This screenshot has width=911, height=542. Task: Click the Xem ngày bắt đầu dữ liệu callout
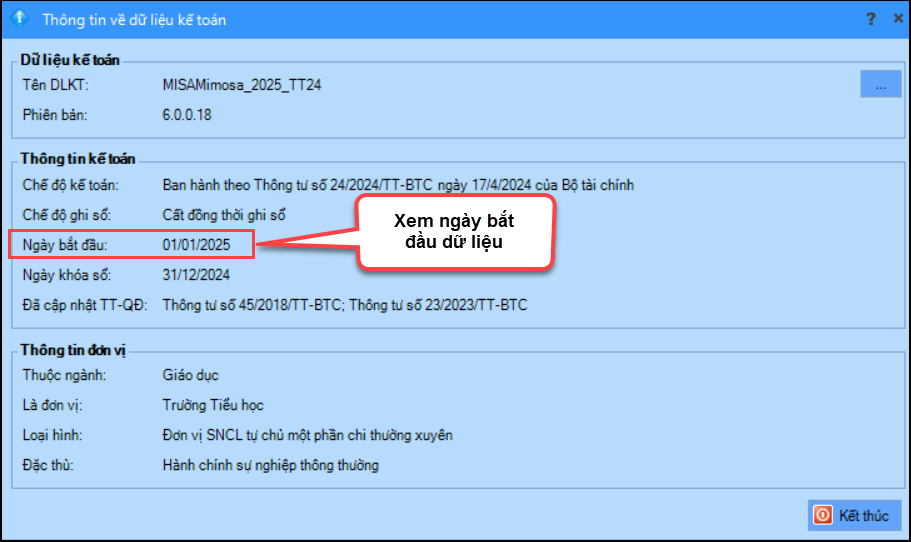coord(454,231)
